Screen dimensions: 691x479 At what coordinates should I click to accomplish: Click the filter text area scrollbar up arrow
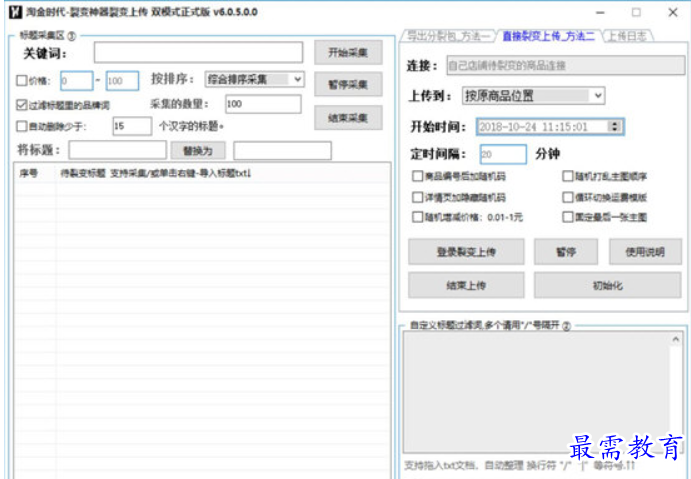click(x=676, y=339)
